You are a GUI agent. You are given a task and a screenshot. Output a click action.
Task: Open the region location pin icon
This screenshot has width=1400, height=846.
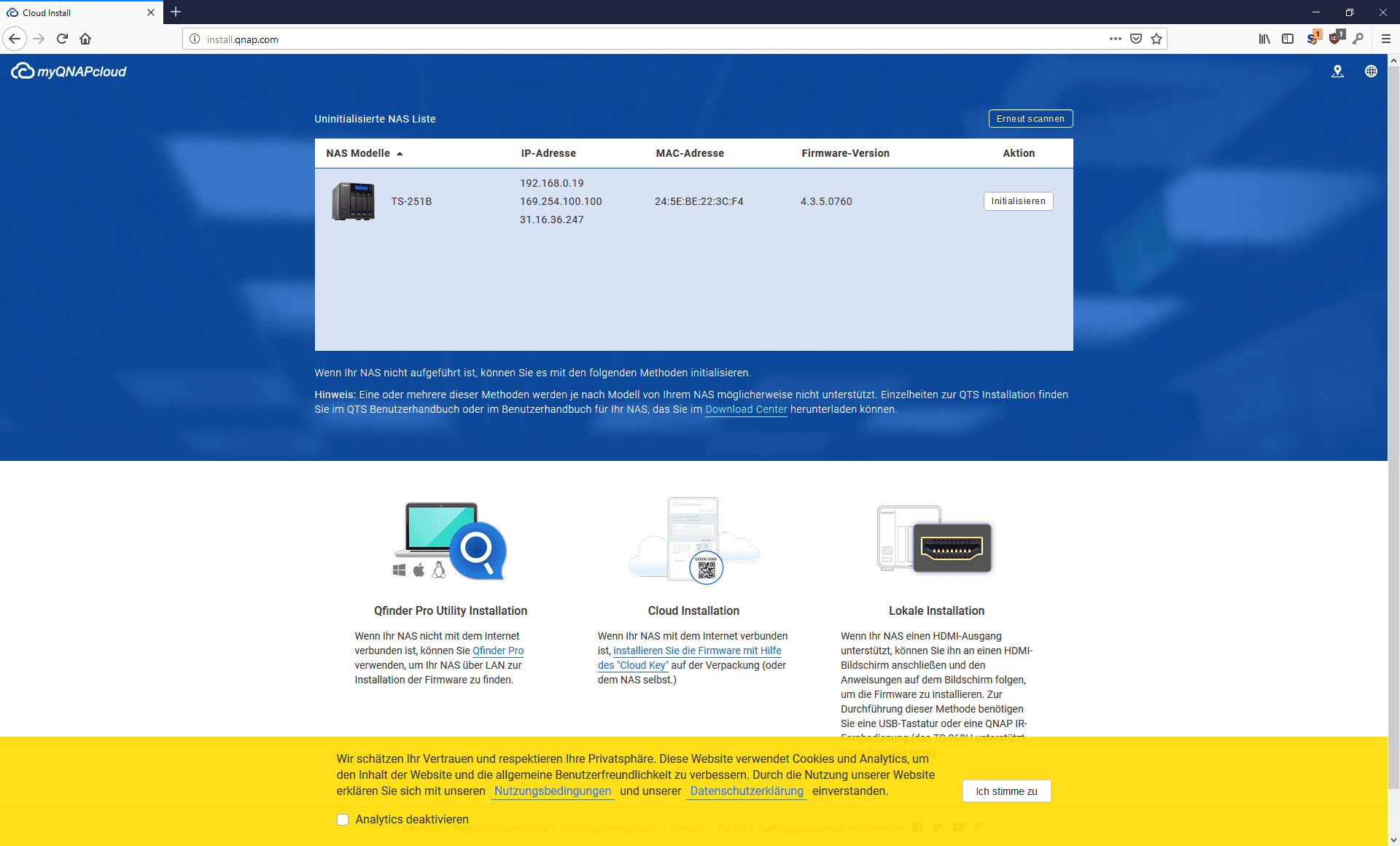1337,71
